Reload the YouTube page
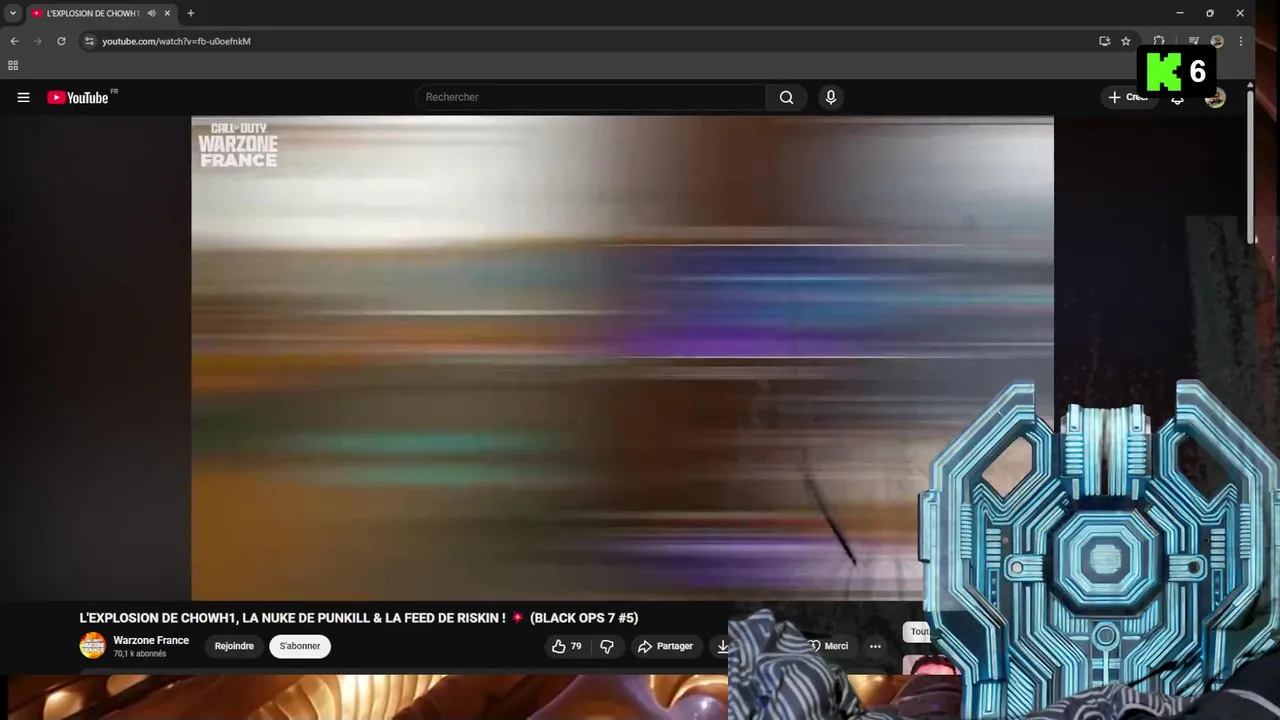1280x720 pixels. 61,41
